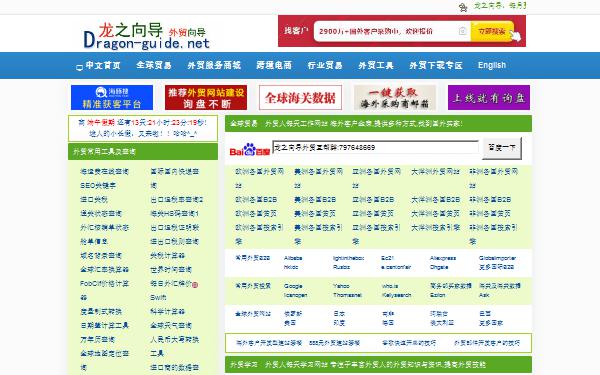
Task: Open the 世界时间查询 link
Action: pyautogui.click(x=171, y=269)
